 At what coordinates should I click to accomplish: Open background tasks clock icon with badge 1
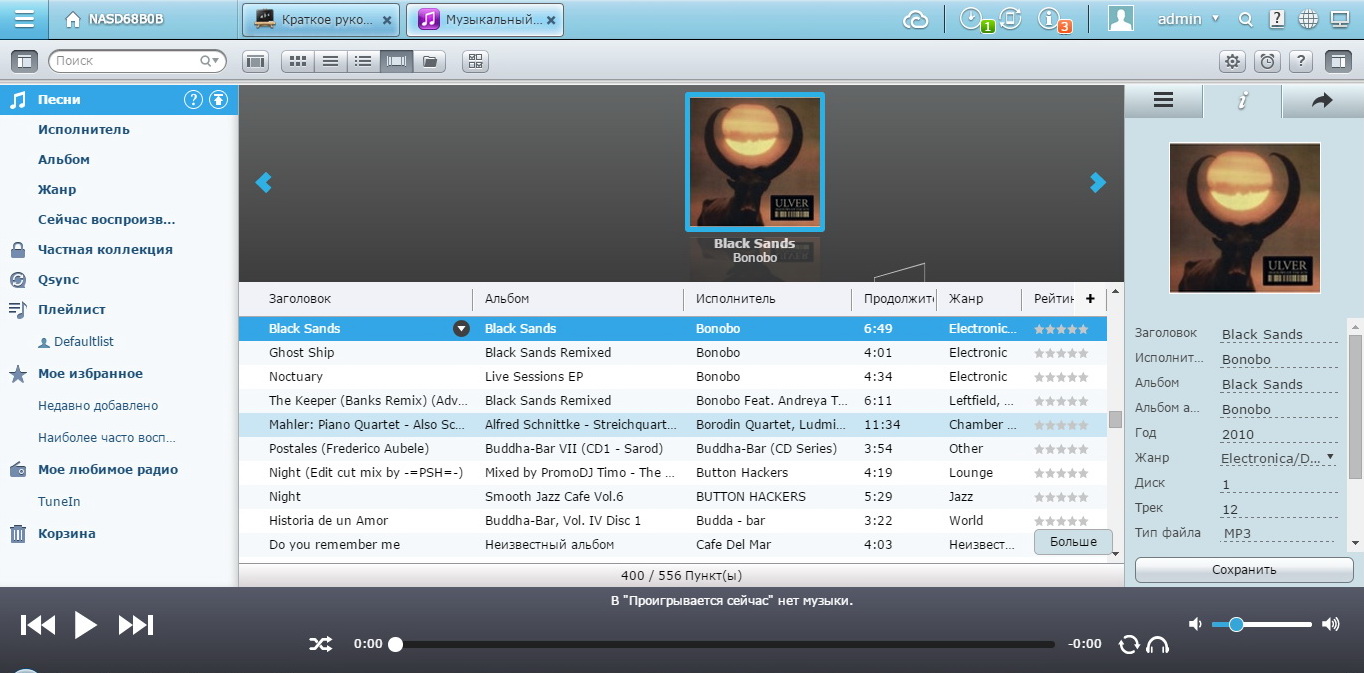pyautogui.click(x=972, y=19)
